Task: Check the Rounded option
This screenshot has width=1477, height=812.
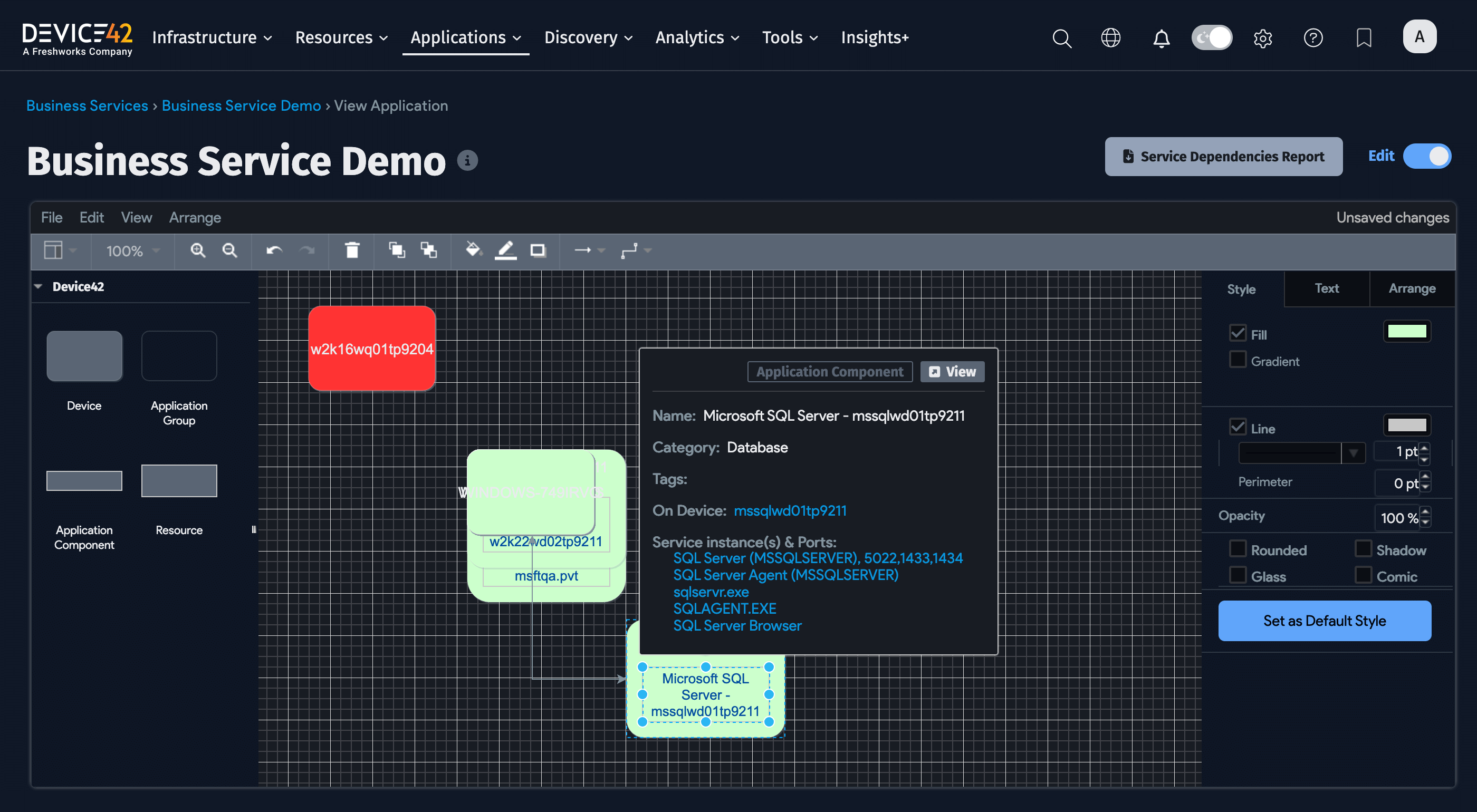Action: (x=1238, y=549)
